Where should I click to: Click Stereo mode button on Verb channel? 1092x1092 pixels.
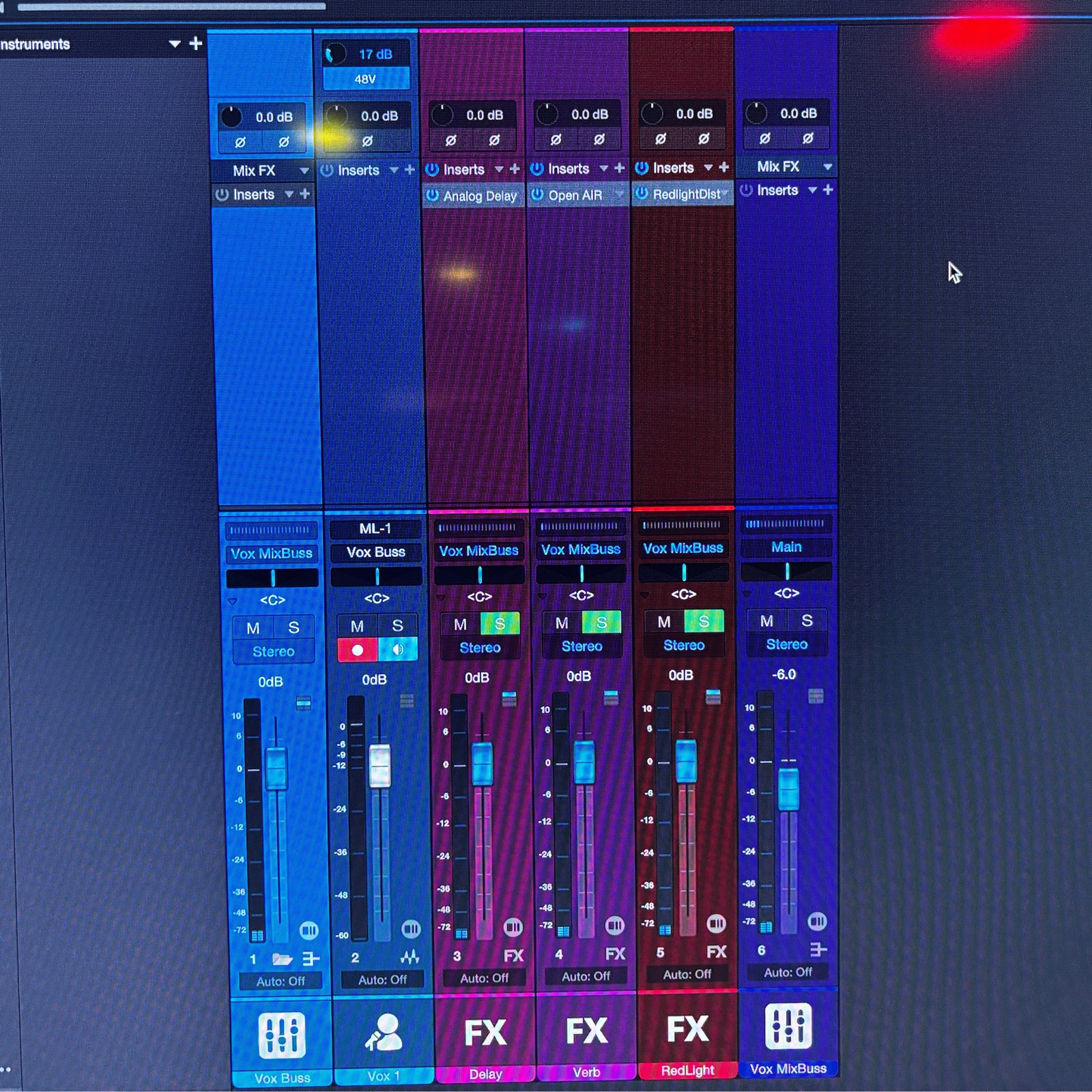coord(582,646)
